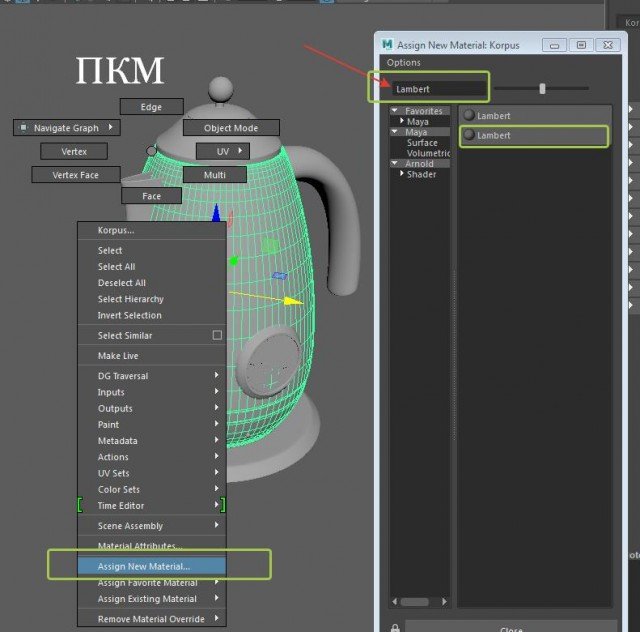Select Surface under the Maya category
This screenshot has width=640, height=632.
coord(422,143)
